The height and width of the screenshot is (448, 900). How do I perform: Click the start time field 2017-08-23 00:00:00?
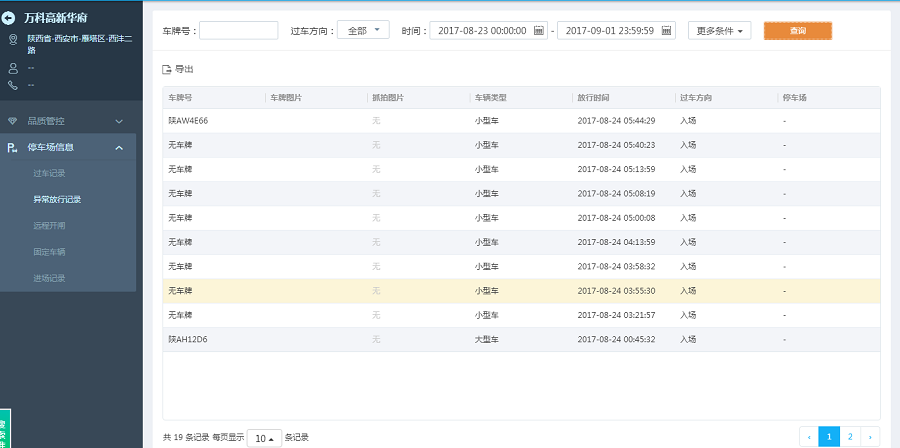pyautogui.click(x=488, y=30)
